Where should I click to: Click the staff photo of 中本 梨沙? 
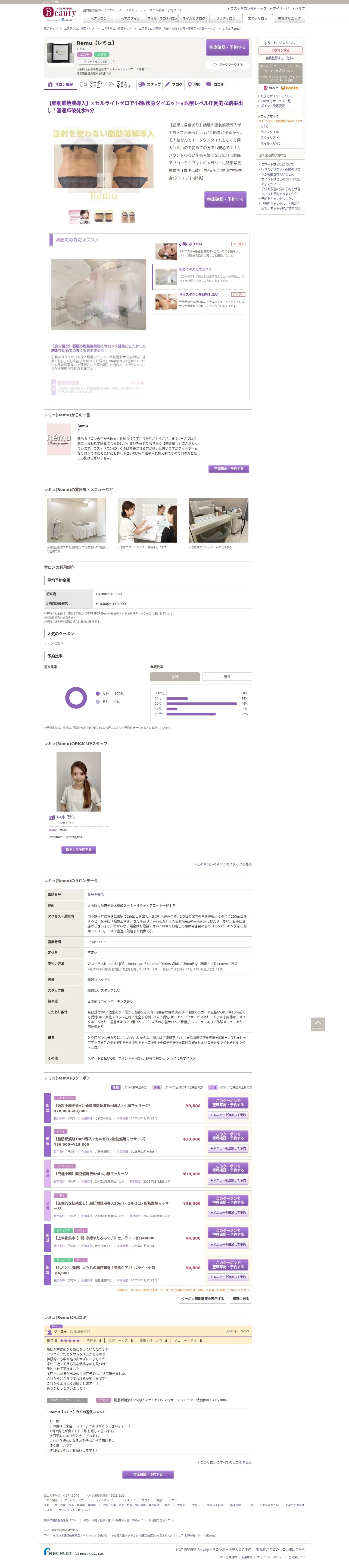(x=79, y=782)
